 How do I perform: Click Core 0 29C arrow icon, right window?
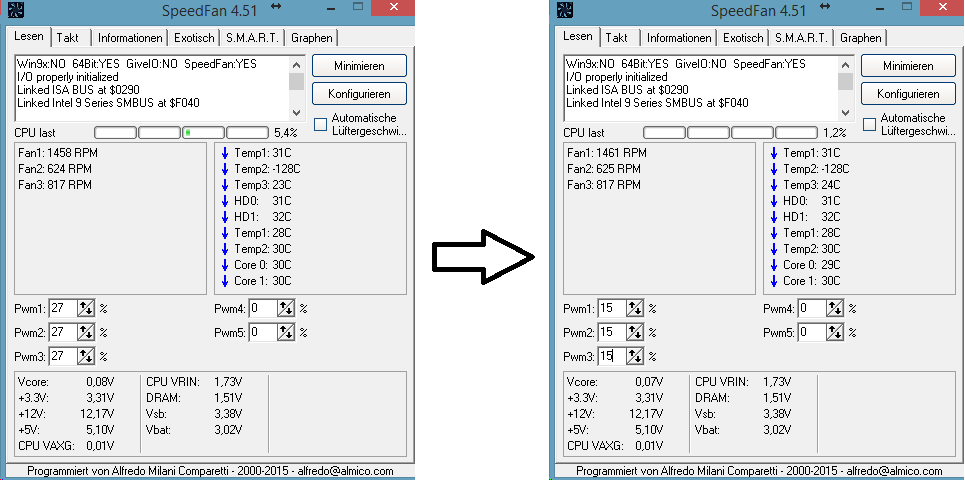(774, 265)
